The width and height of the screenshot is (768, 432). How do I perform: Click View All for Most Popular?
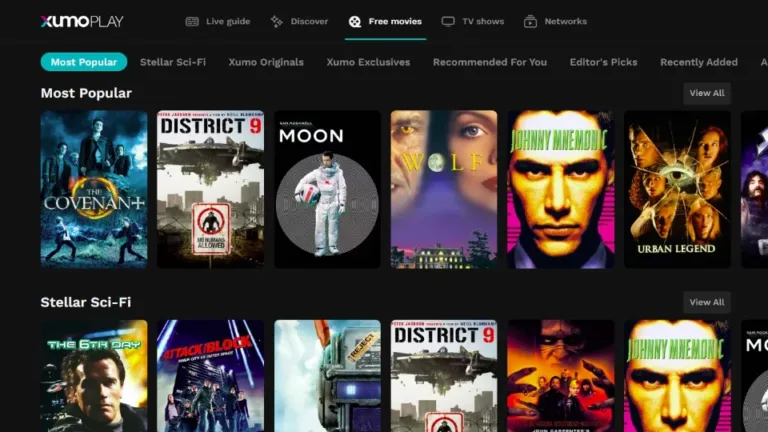(x=706, y=93)
